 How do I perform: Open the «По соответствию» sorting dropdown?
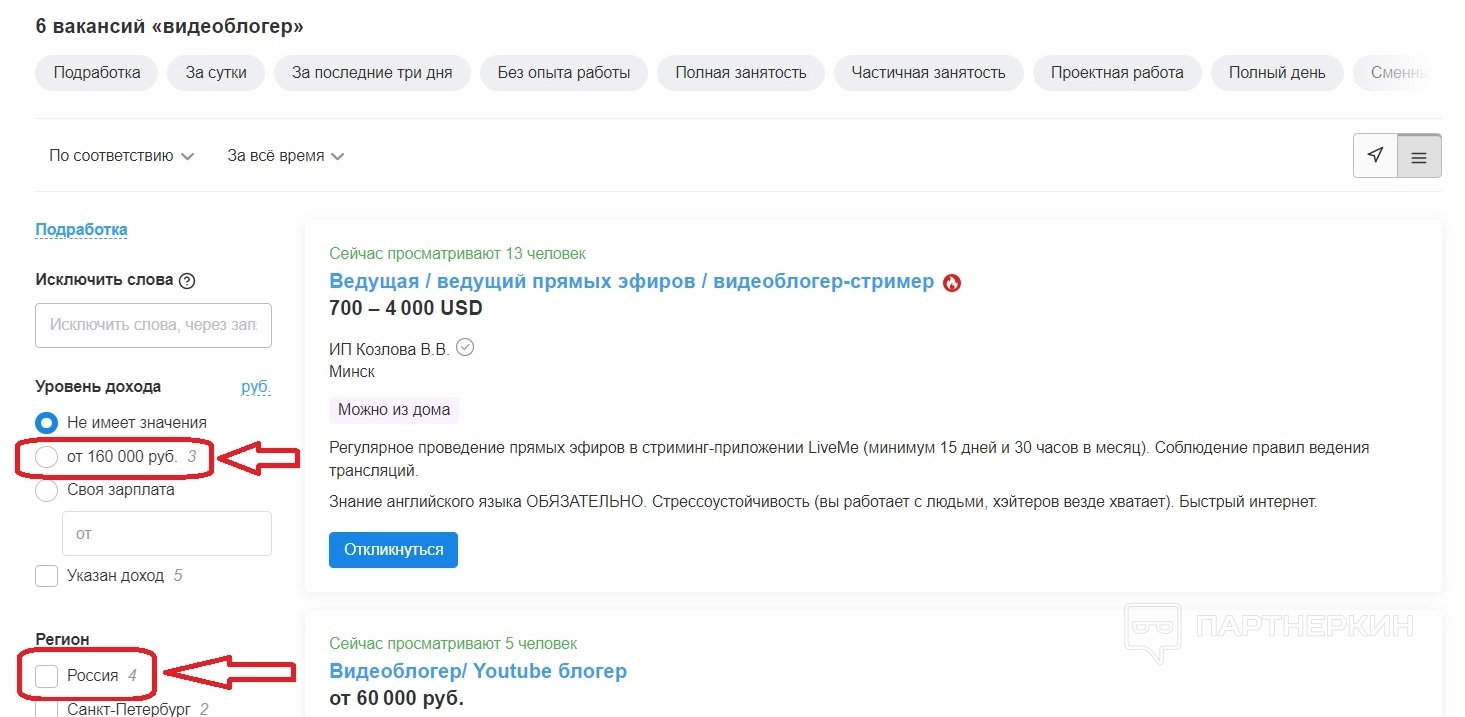point(121,156)
